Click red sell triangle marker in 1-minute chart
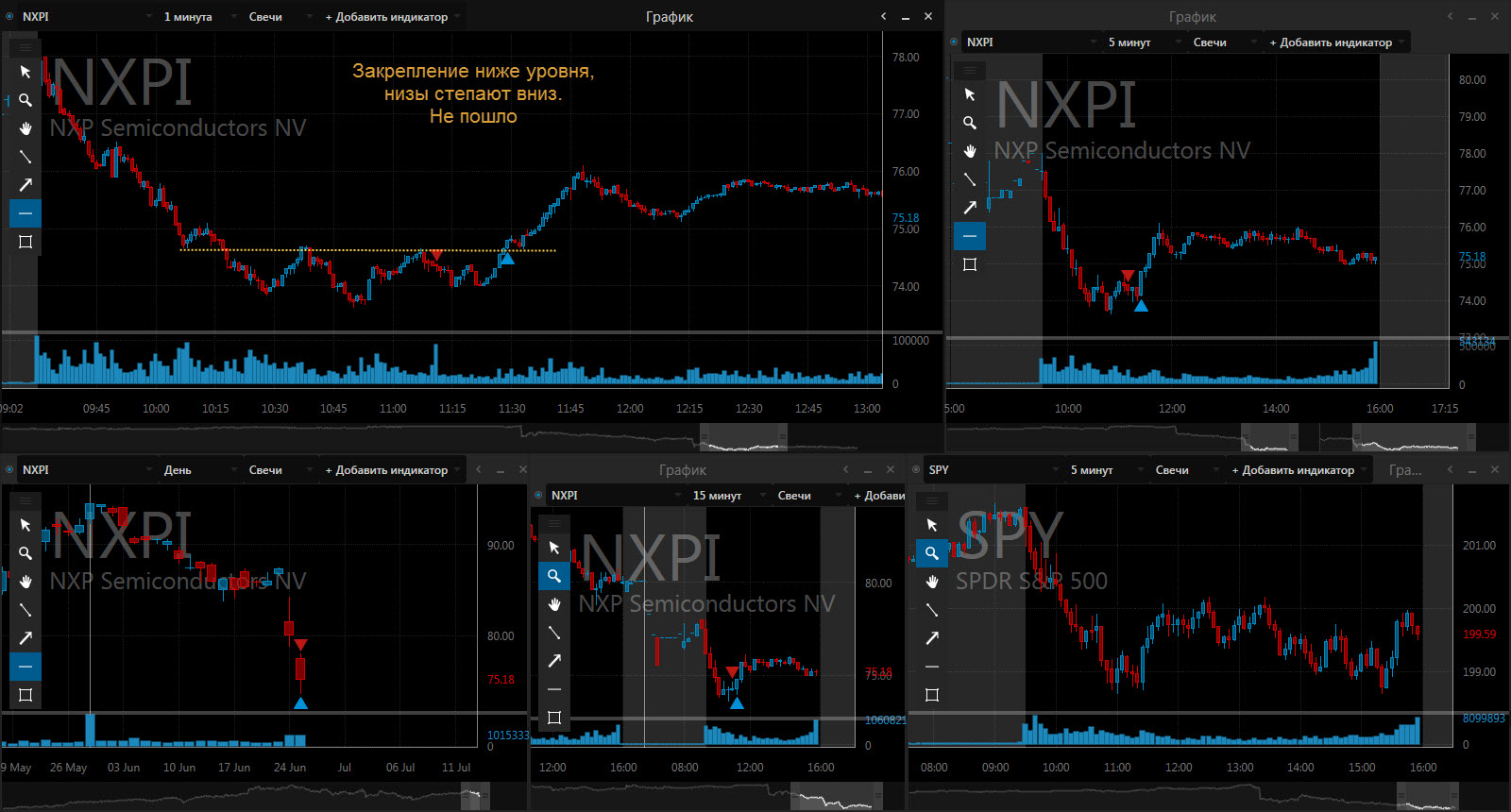 pos(435,255)
